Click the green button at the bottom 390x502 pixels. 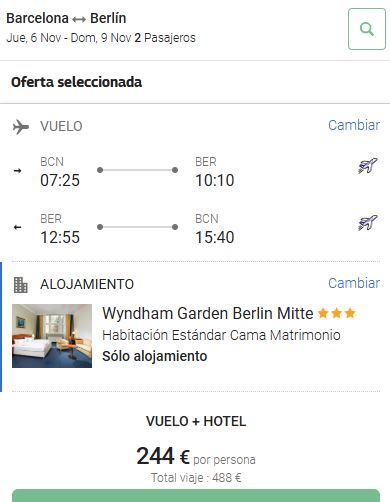[196, 496]
